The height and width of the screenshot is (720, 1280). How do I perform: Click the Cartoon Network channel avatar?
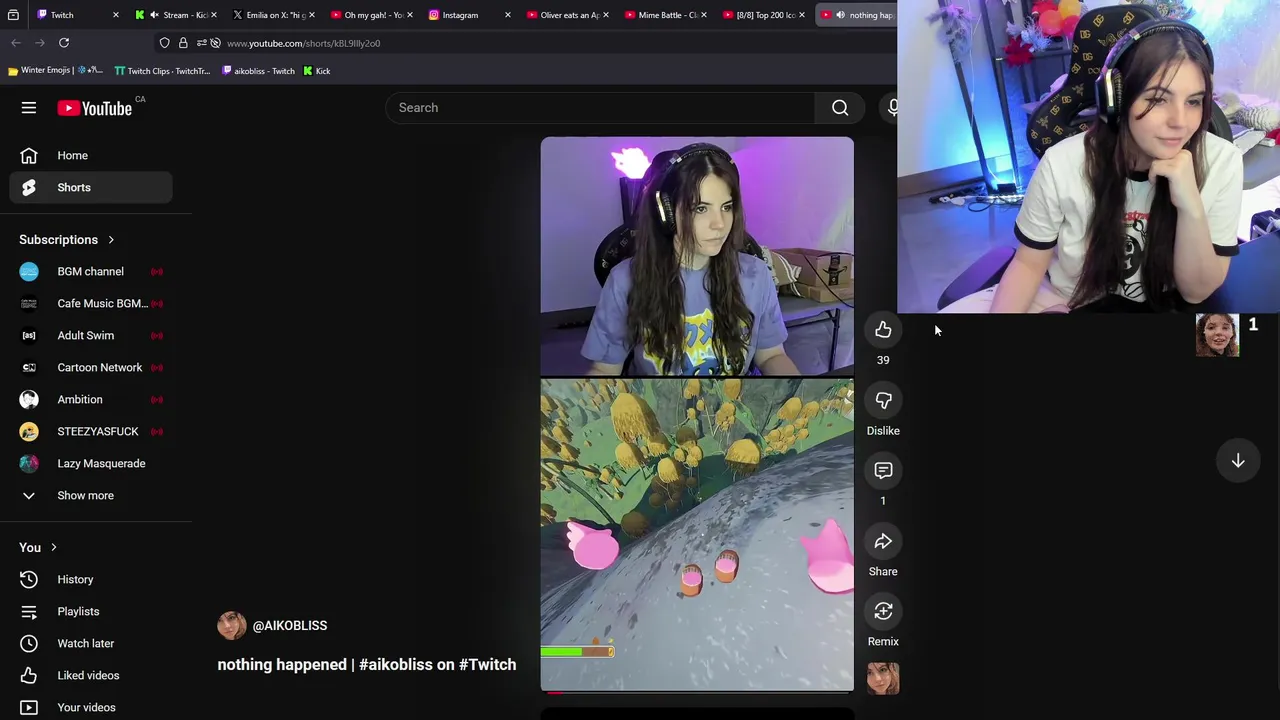29,368
